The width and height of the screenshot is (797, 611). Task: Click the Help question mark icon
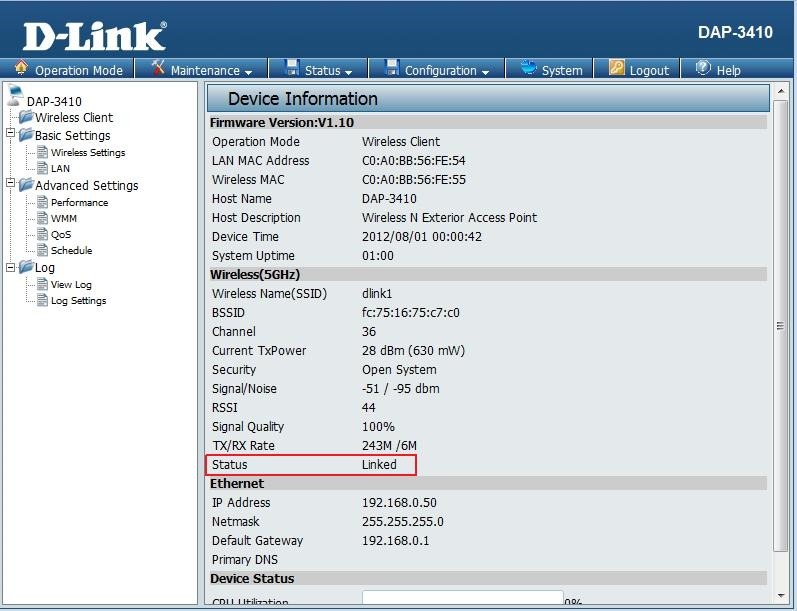[x=702, y=69]
